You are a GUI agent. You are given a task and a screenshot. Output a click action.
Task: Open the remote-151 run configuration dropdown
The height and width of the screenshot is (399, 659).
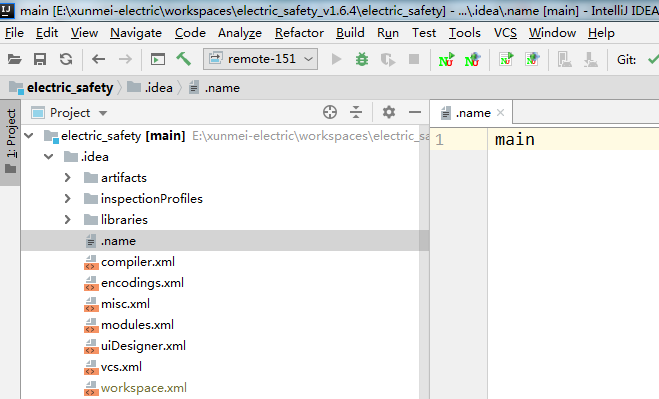coord(260,59)
